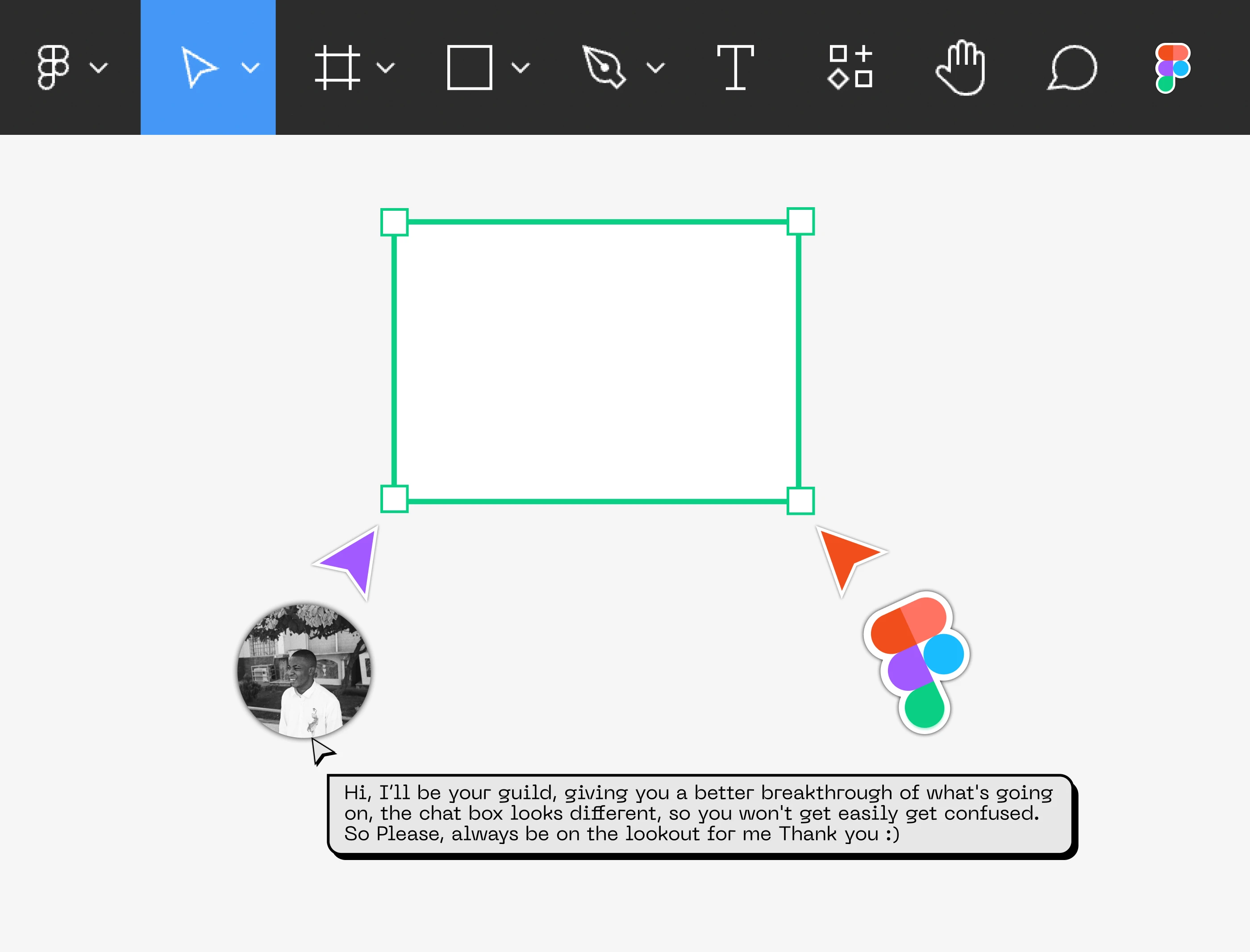Click the grey guide chat box message
The height and width of the screenshot is (952, 1250).
(700, 813)
